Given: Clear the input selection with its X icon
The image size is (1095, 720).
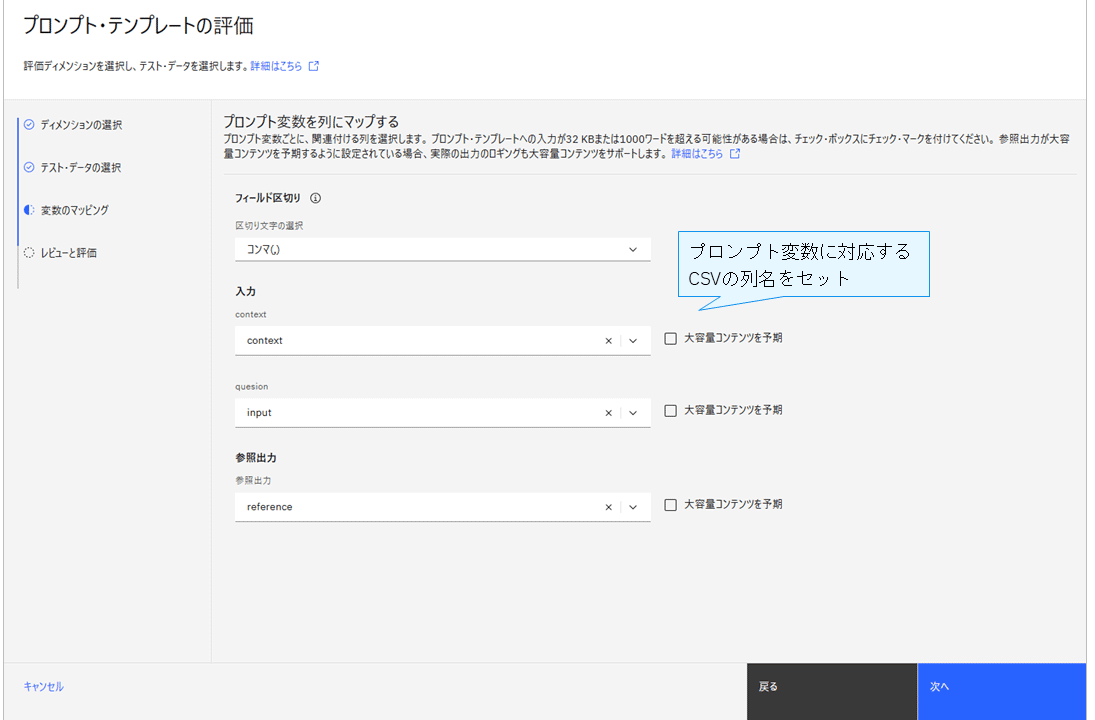Looking at the screenshot, I should click(x=608, y=413).
